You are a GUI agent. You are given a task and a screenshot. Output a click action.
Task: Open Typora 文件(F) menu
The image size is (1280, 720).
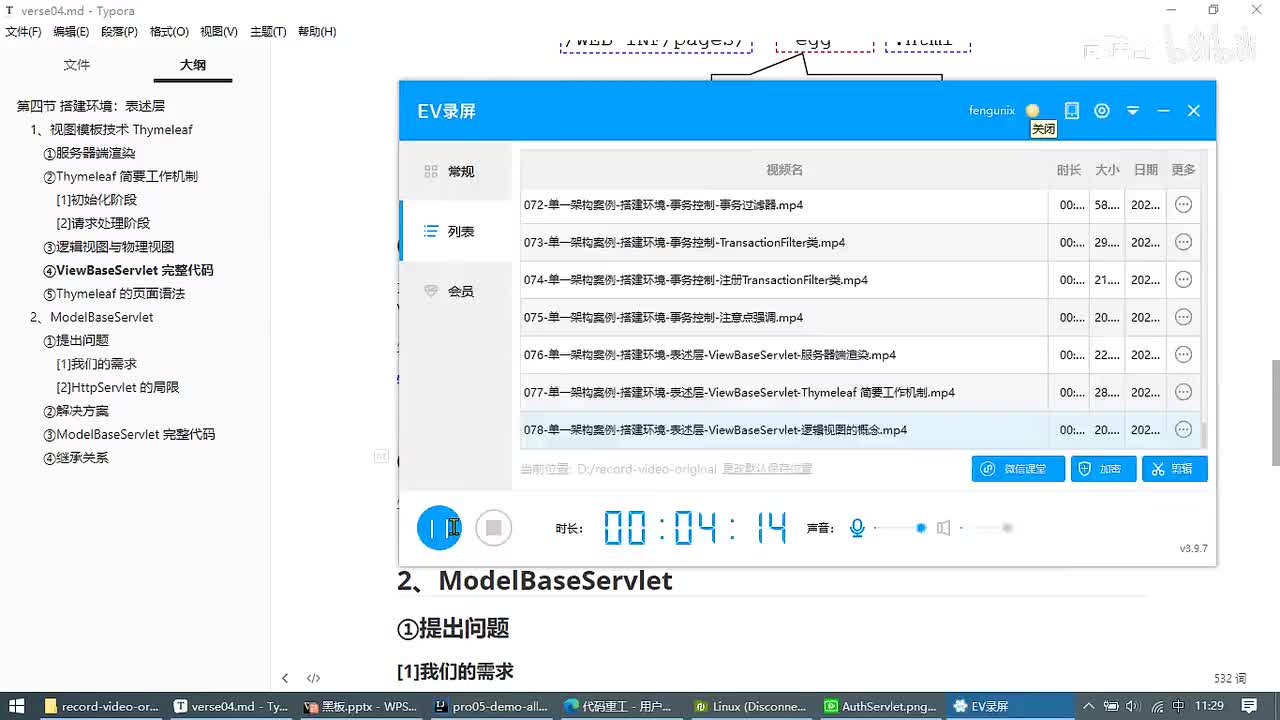(x=23, y=32)
